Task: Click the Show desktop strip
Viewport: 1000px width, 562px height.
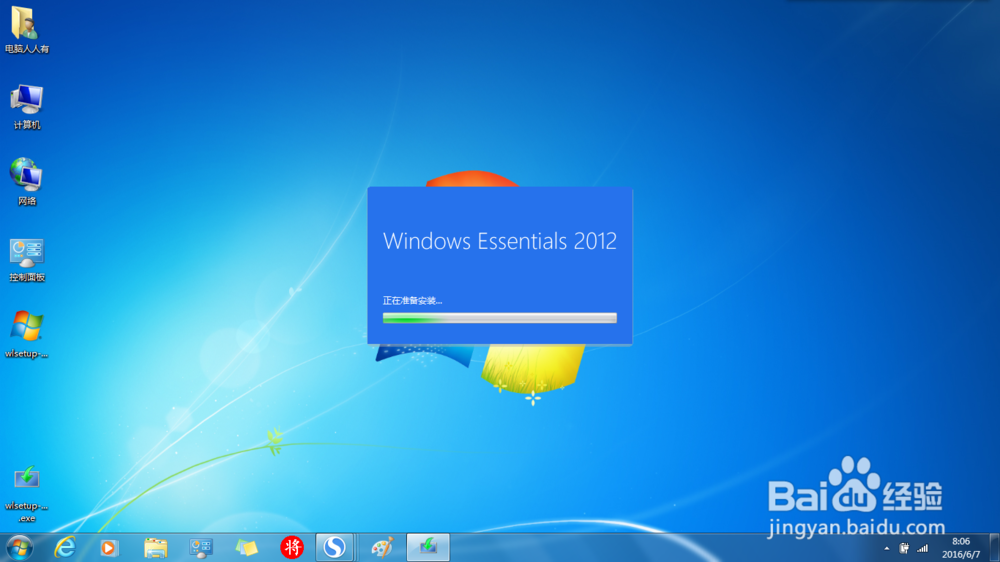Action: click(x=995, y=548)
